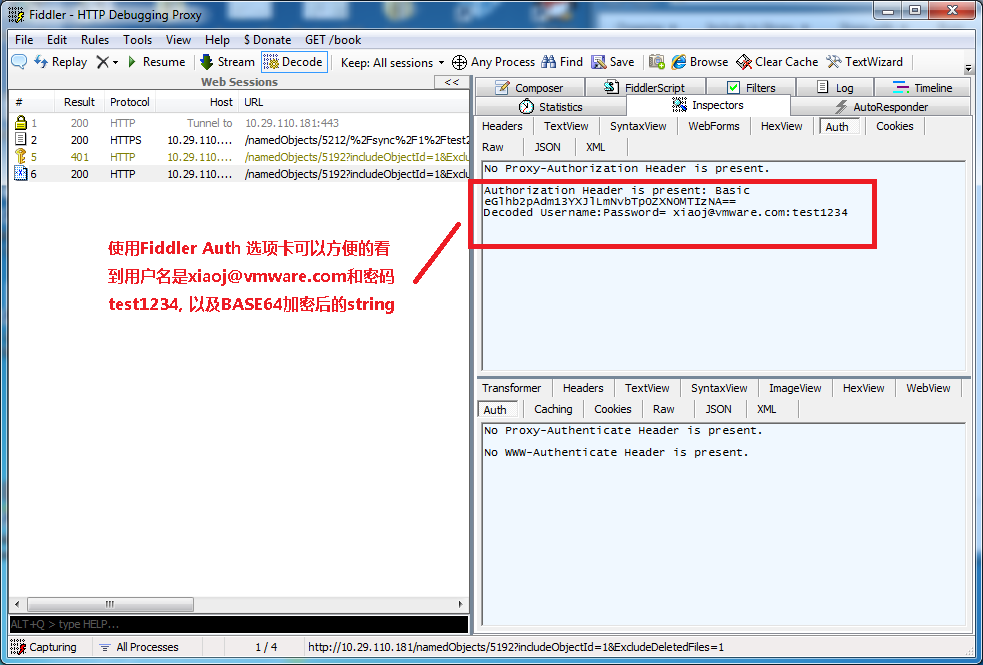Select session 5 key icon
Screen dimensions: 983x665
pyautogui.click(x=21, y=157)
